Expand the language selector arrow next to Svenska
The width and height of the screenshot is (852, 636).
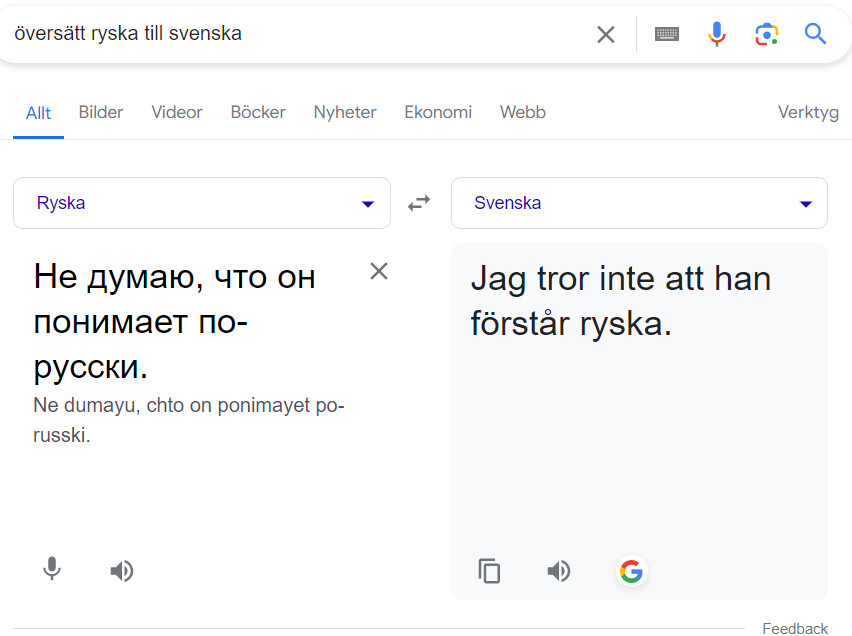point(805,202)
